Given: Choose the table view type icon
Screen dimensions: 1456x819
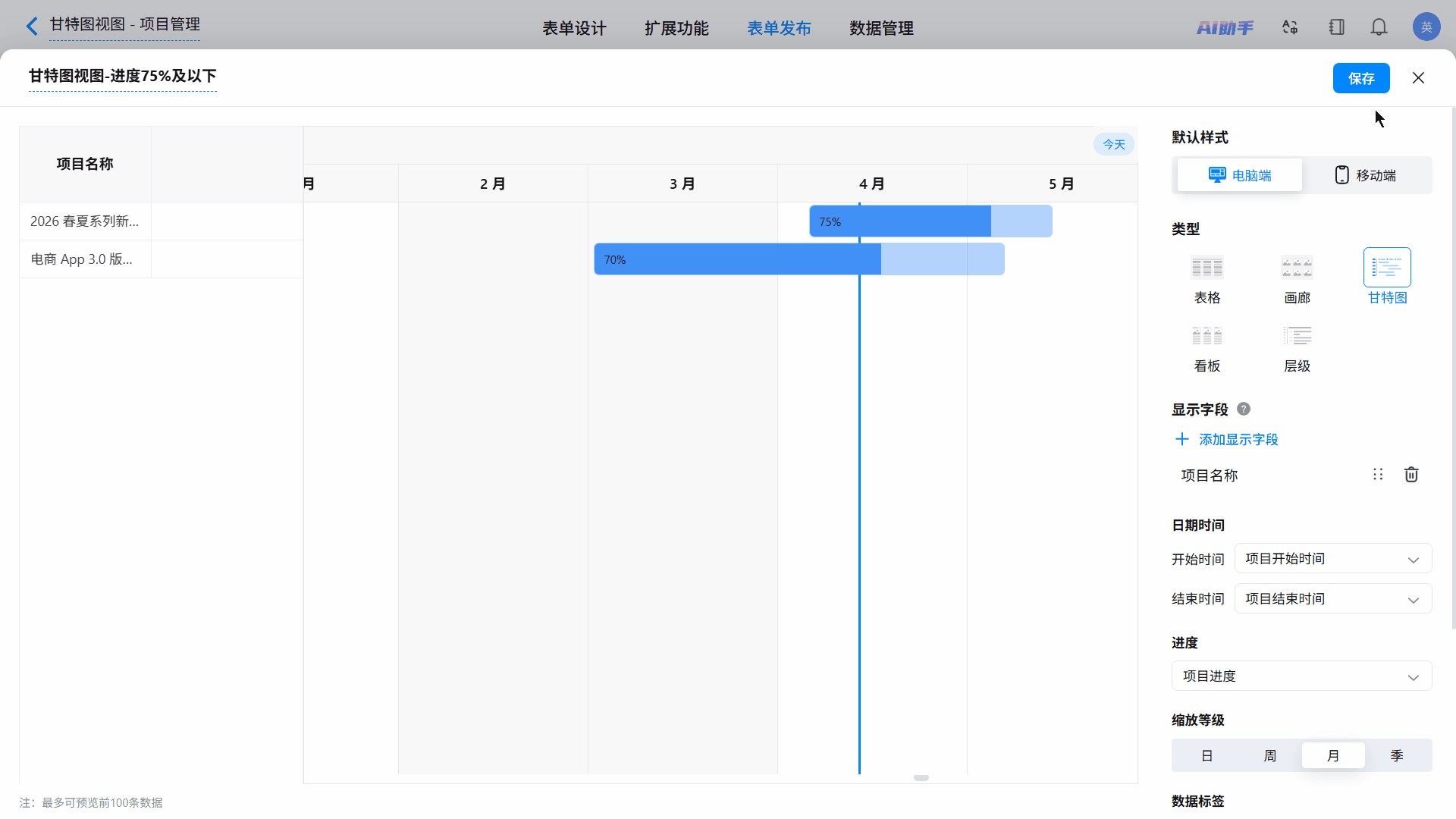Looking at the screenshot, I should 1207,268.
